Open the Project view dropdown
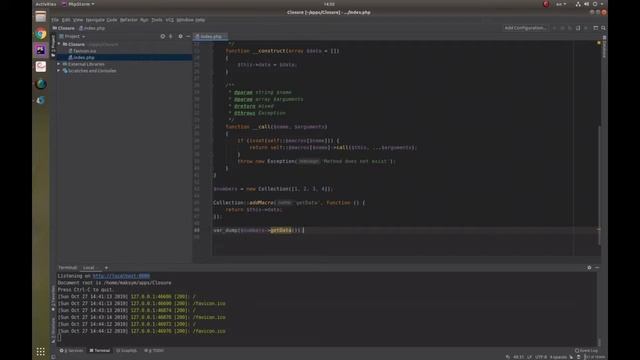 coord(72,36)
